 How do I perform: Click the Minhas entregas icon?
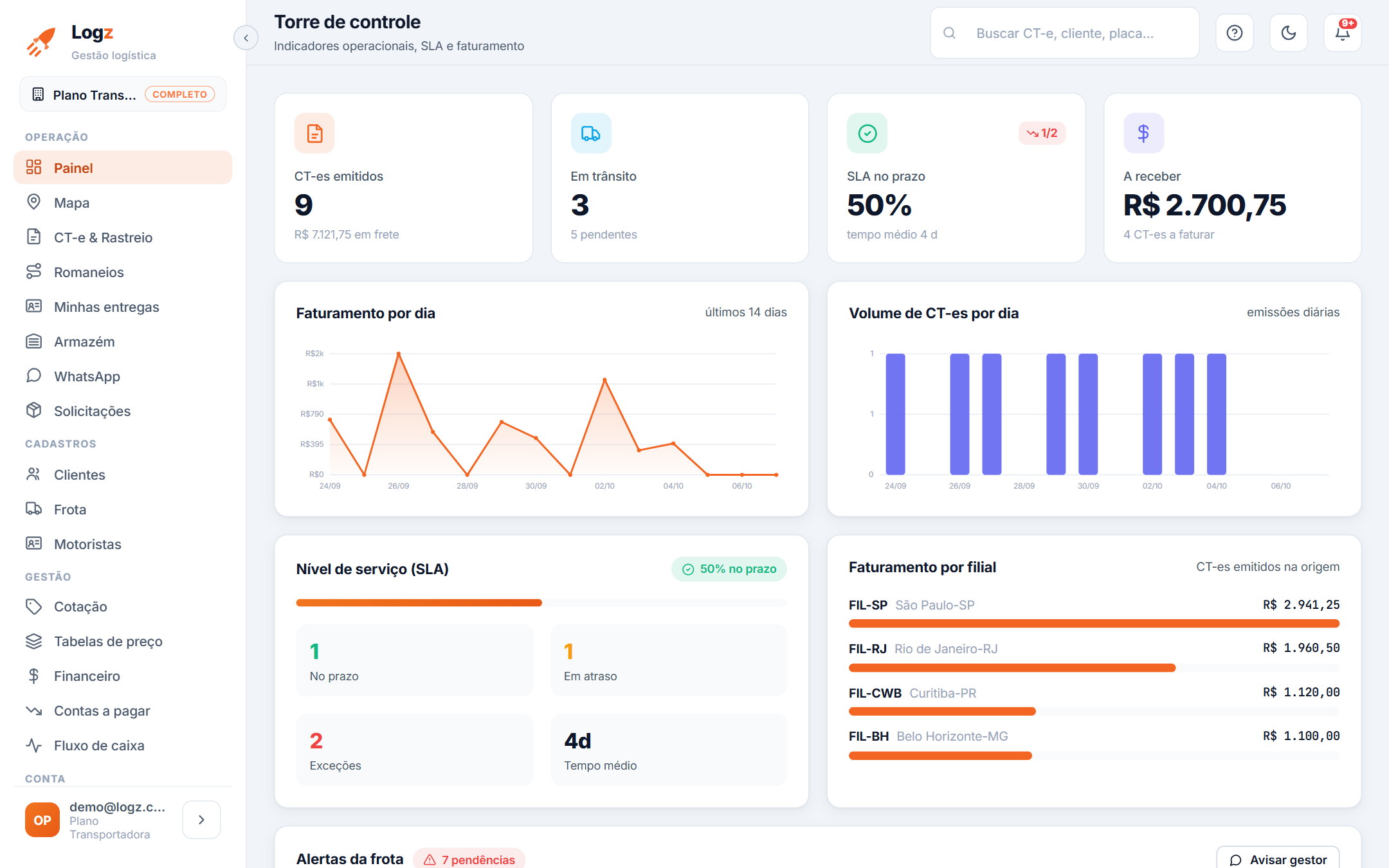pos(34,307)
